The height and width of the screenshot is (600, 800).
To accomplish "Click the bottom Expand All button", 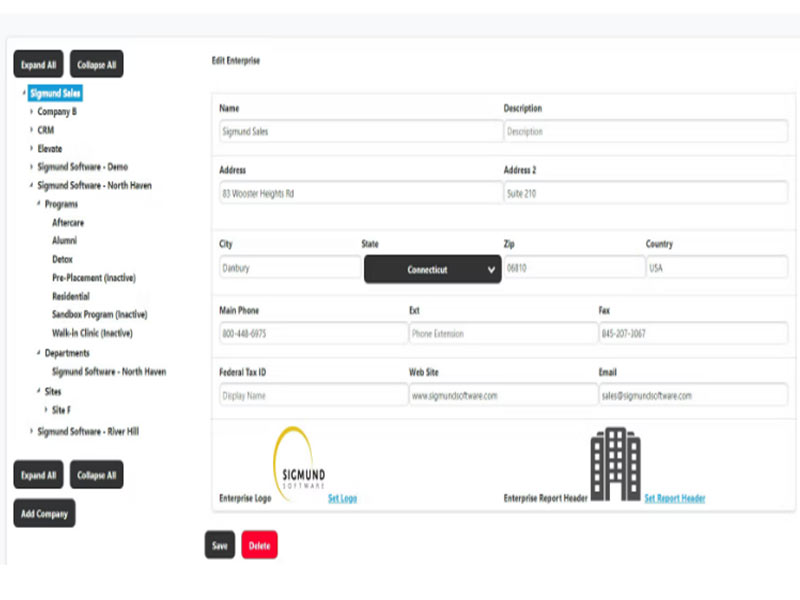I will coord(38,474).
